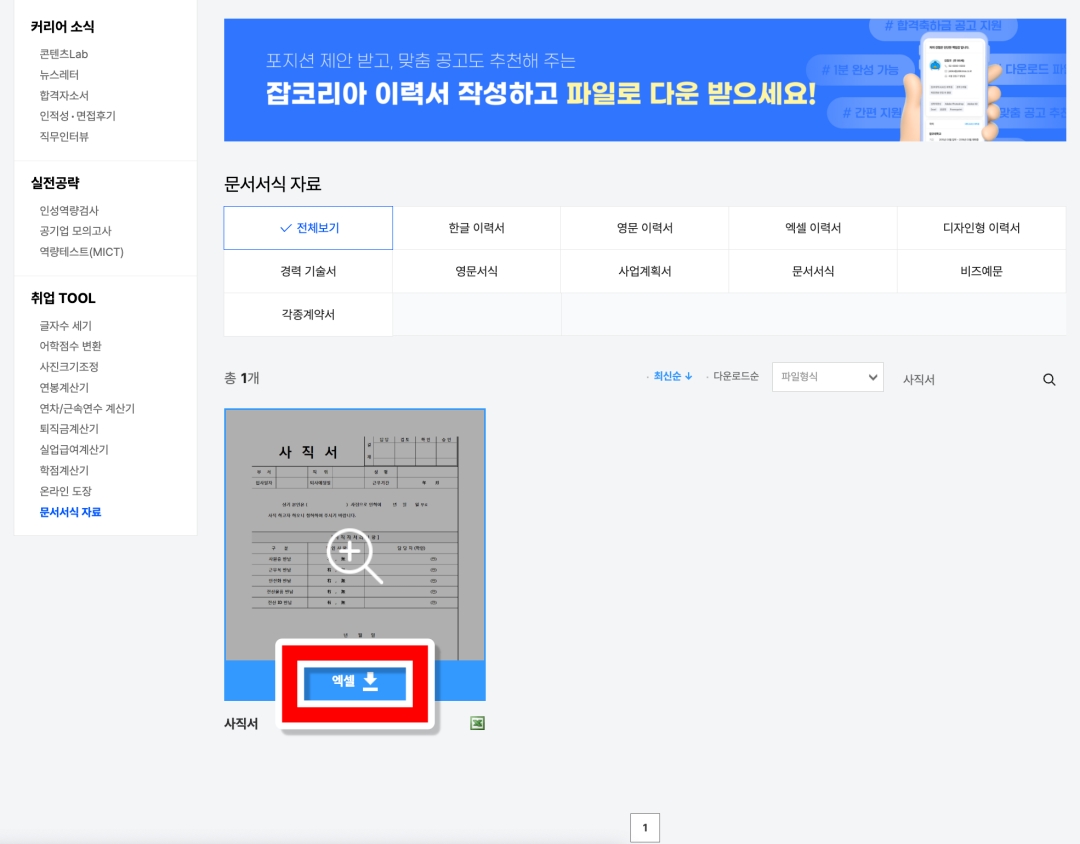Open 온라인 도장 tool
This screenshot has width=1080, height=844.
pyautogui.click(x=65, y=491)
